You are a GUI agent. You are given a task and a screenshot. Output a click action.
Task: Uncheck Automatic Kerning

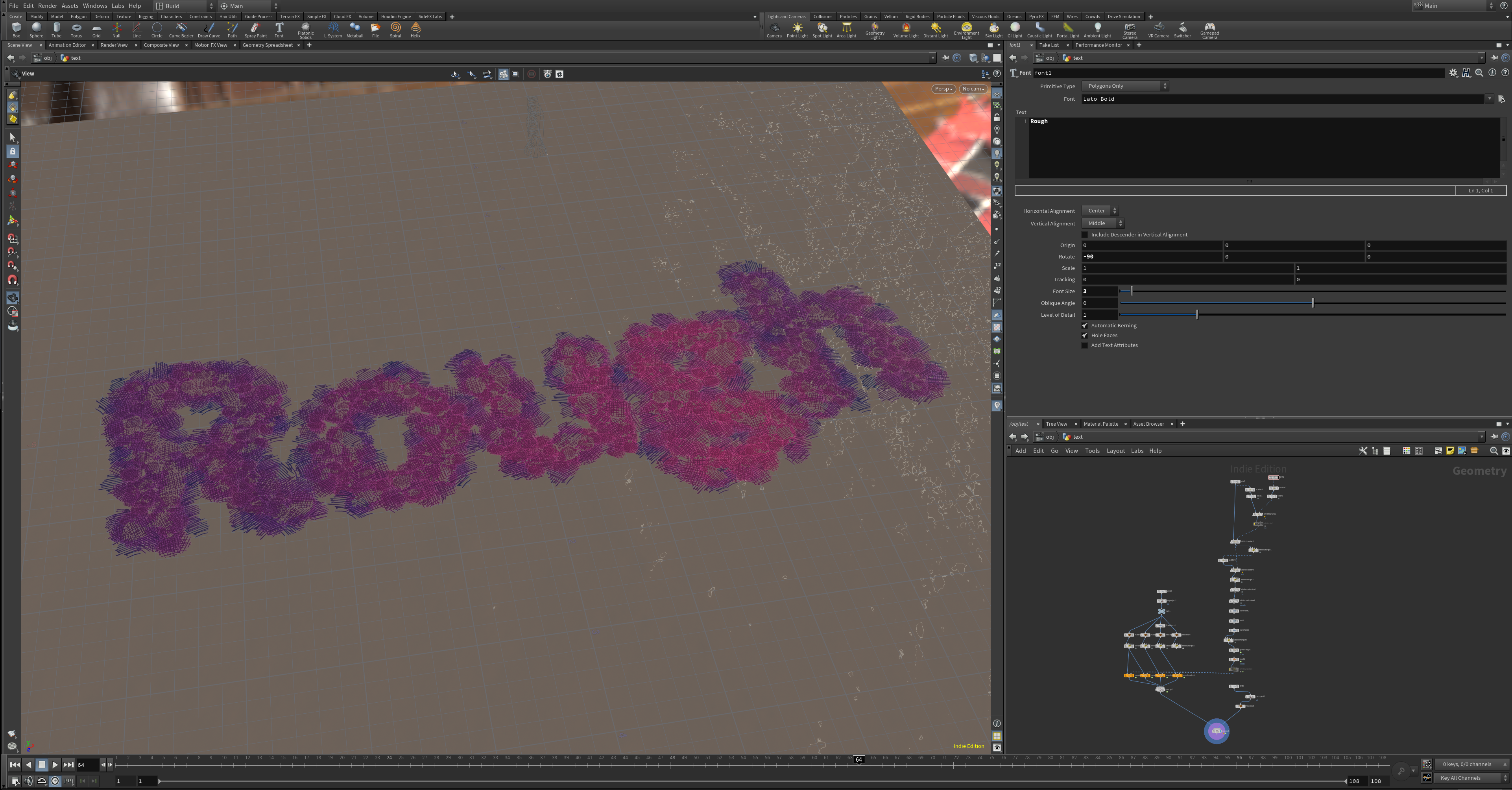pos(1085,326)
